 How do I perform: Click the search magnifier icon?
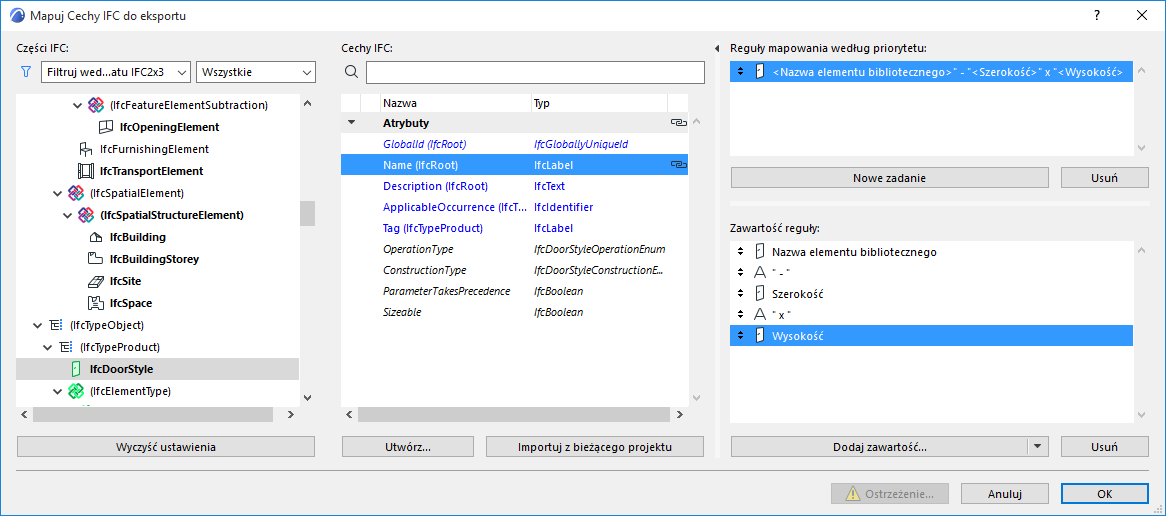[351, 72]
